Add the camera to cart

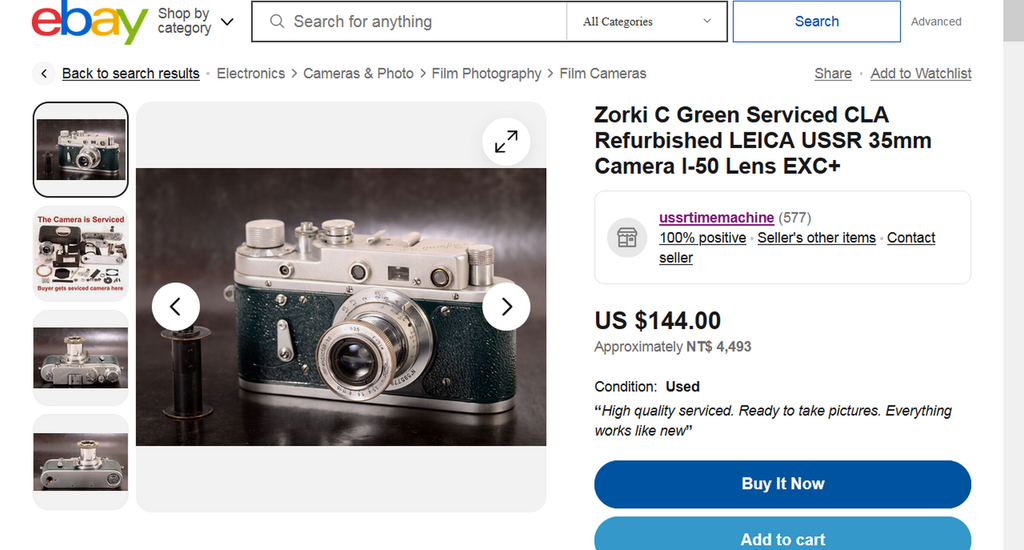point(782,538)
